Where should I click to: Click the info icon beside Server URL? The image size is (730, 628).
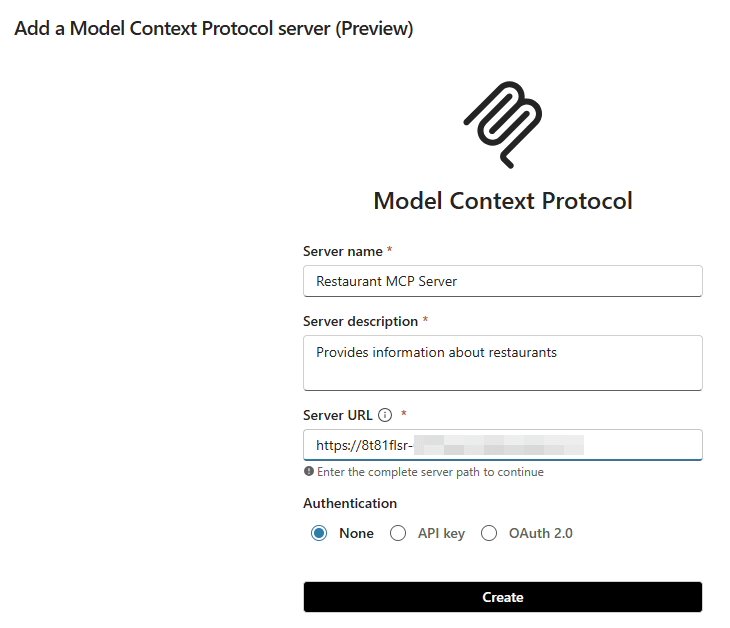tap(385, 415)
